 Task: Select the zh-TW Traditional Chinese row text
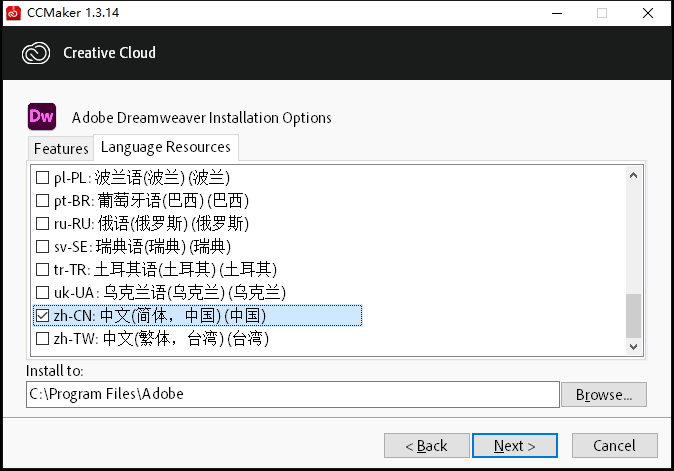tap(161, 339)
